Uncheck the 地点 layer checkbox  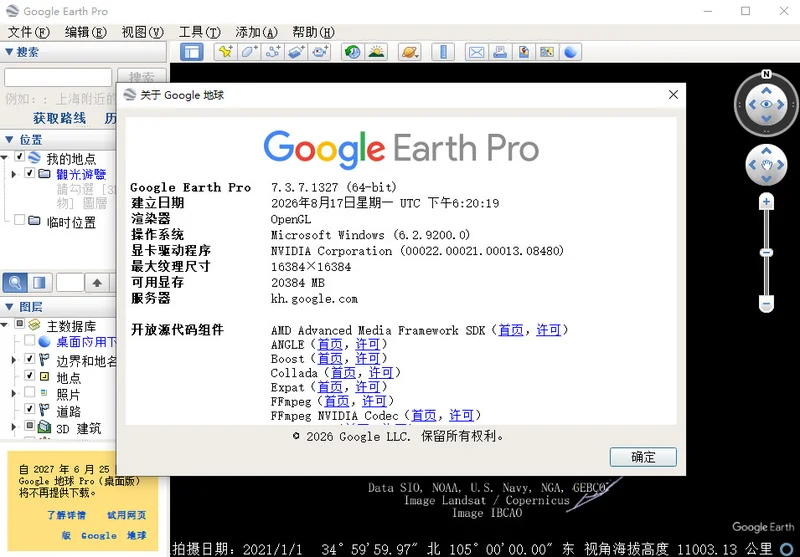(x=30, y=375)
